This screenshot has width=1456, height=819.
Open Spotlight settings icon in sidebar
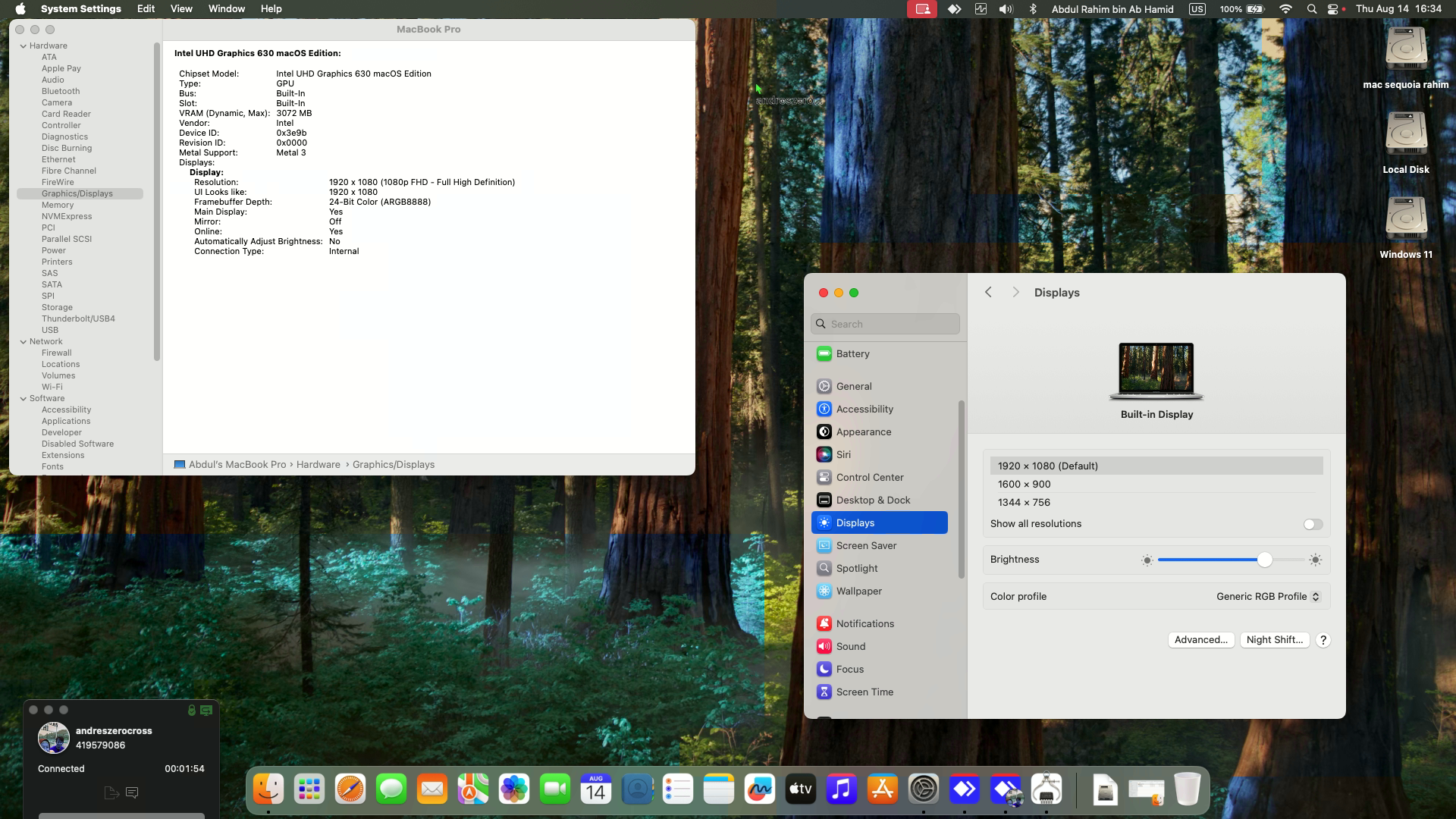point(824,569)
